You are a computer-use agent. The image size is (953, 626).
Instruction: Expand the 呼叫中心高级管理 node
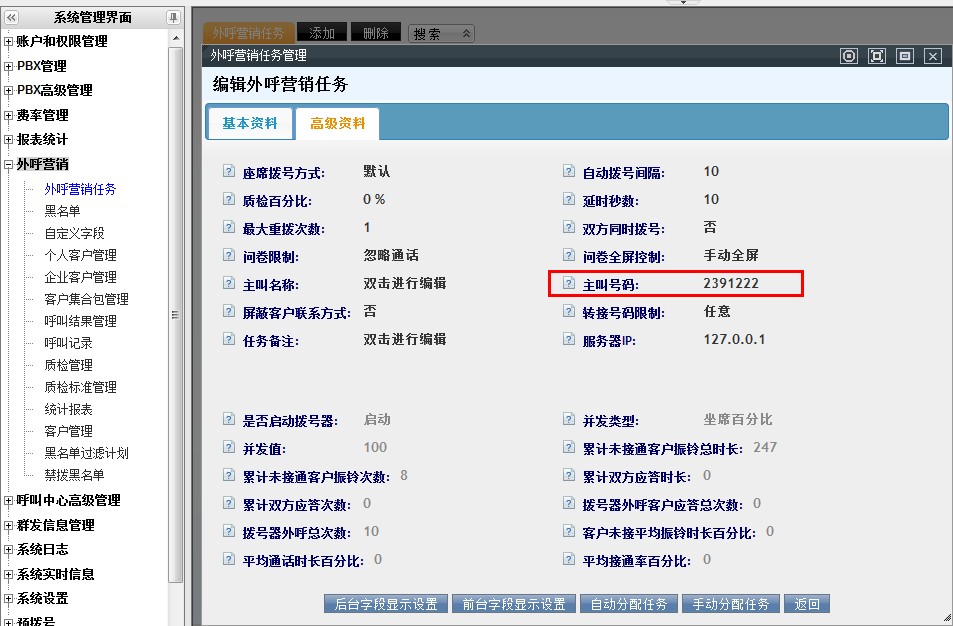pos(8,501)
